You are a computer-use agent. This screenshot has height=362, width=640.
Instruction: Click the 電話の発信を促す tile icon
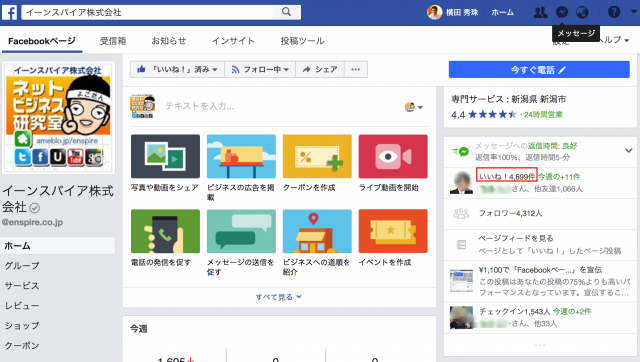tap(165, 231)
